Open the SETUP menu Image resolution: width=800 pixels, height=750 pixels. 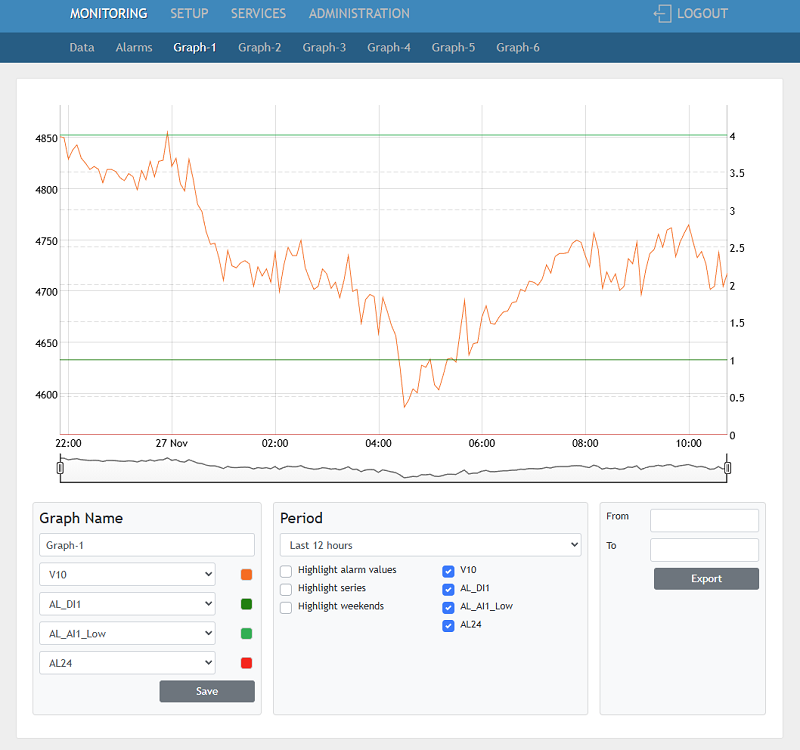click(189, 14)
